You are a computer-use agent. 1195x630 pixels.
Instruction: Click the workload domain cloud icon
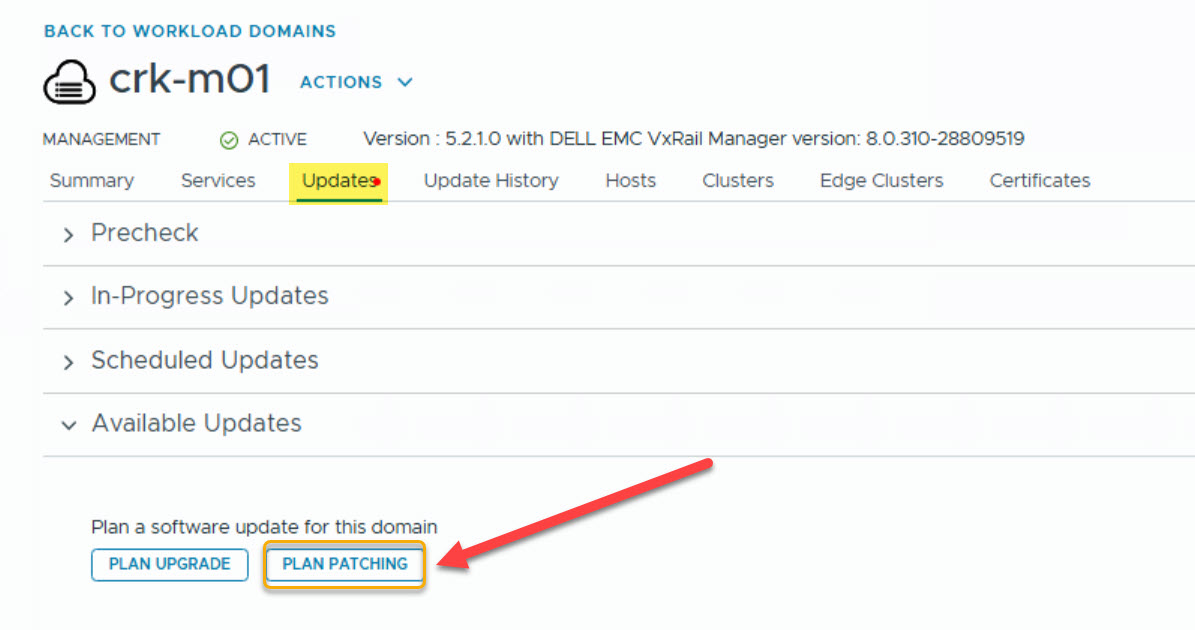69,82
